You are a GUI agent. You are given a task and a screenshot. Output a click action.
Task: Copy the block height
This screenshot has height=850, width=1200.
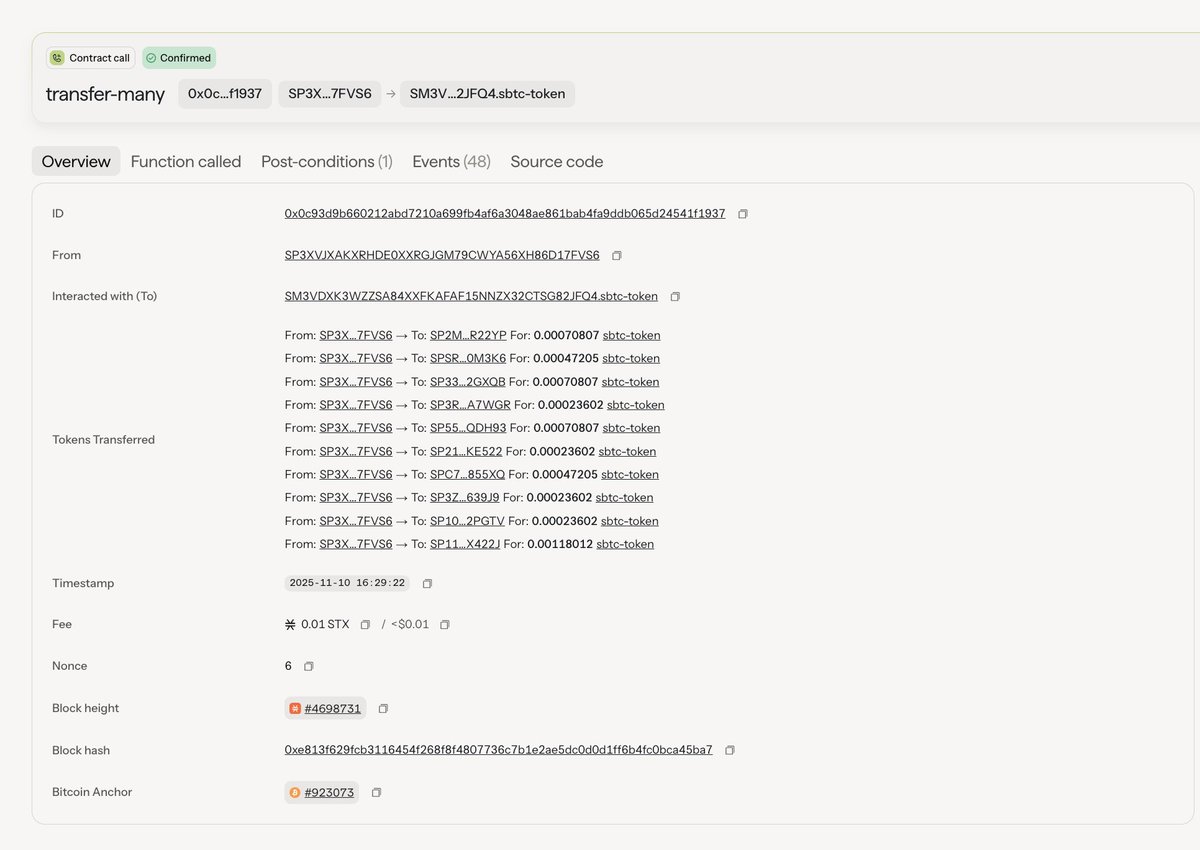pyautogui.click(x=383, y=708)
